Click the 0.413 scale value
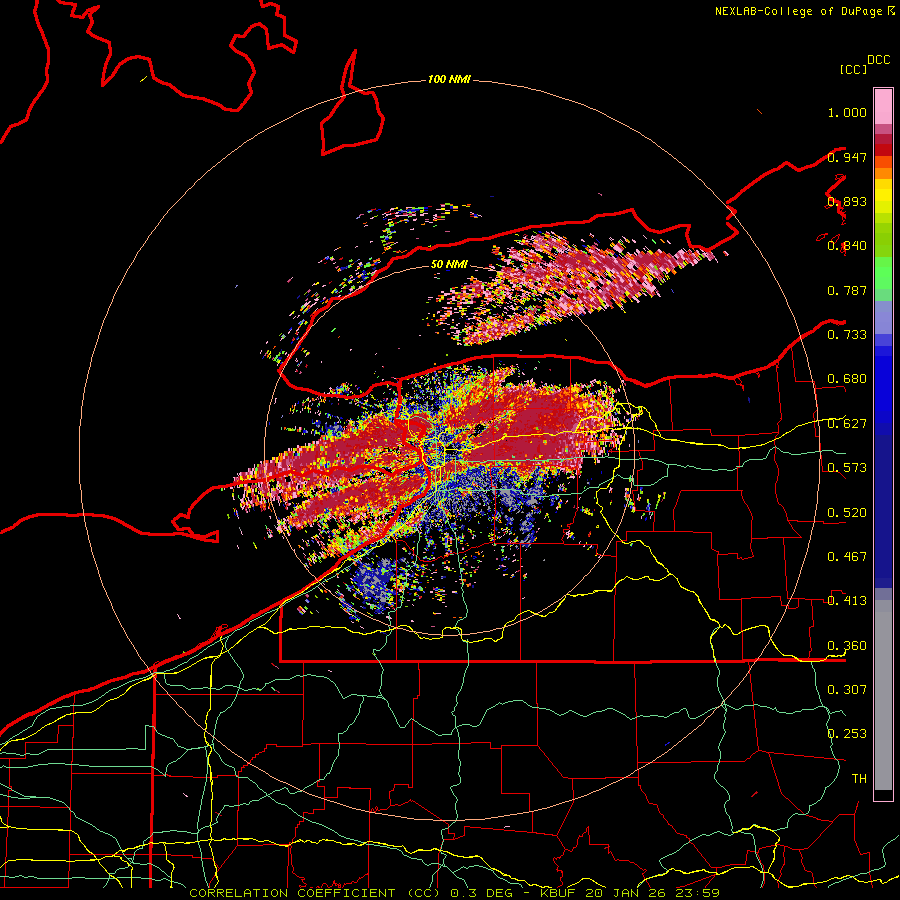900x900 pixels. pyautogui.click(x=847, y=601)
